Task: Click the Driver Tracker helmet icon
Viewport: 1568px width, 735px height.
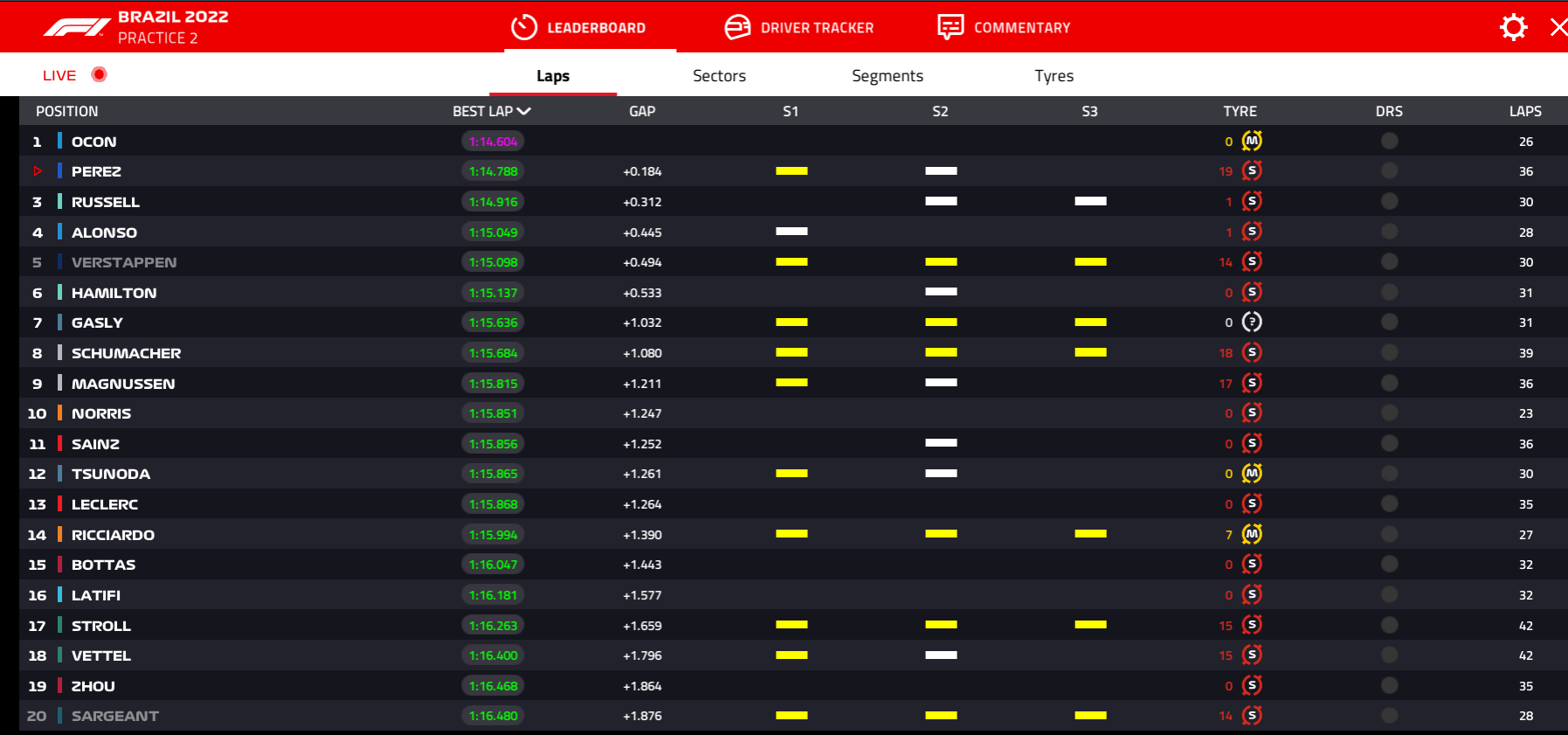Action: click(737, 27)
